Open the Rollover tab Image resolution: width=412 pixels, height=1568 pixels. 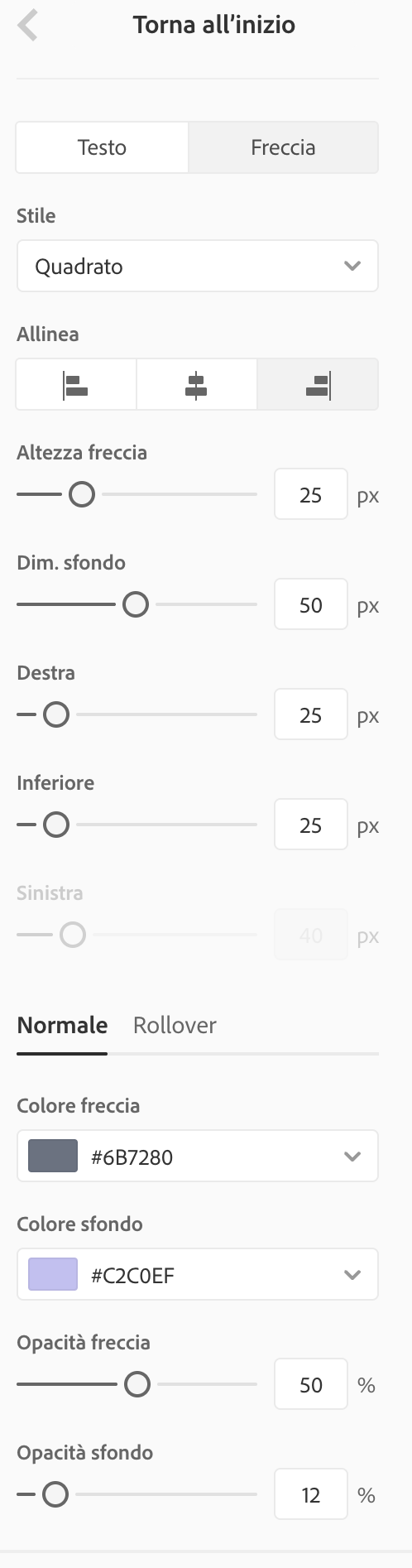(x=175, y=1025)
